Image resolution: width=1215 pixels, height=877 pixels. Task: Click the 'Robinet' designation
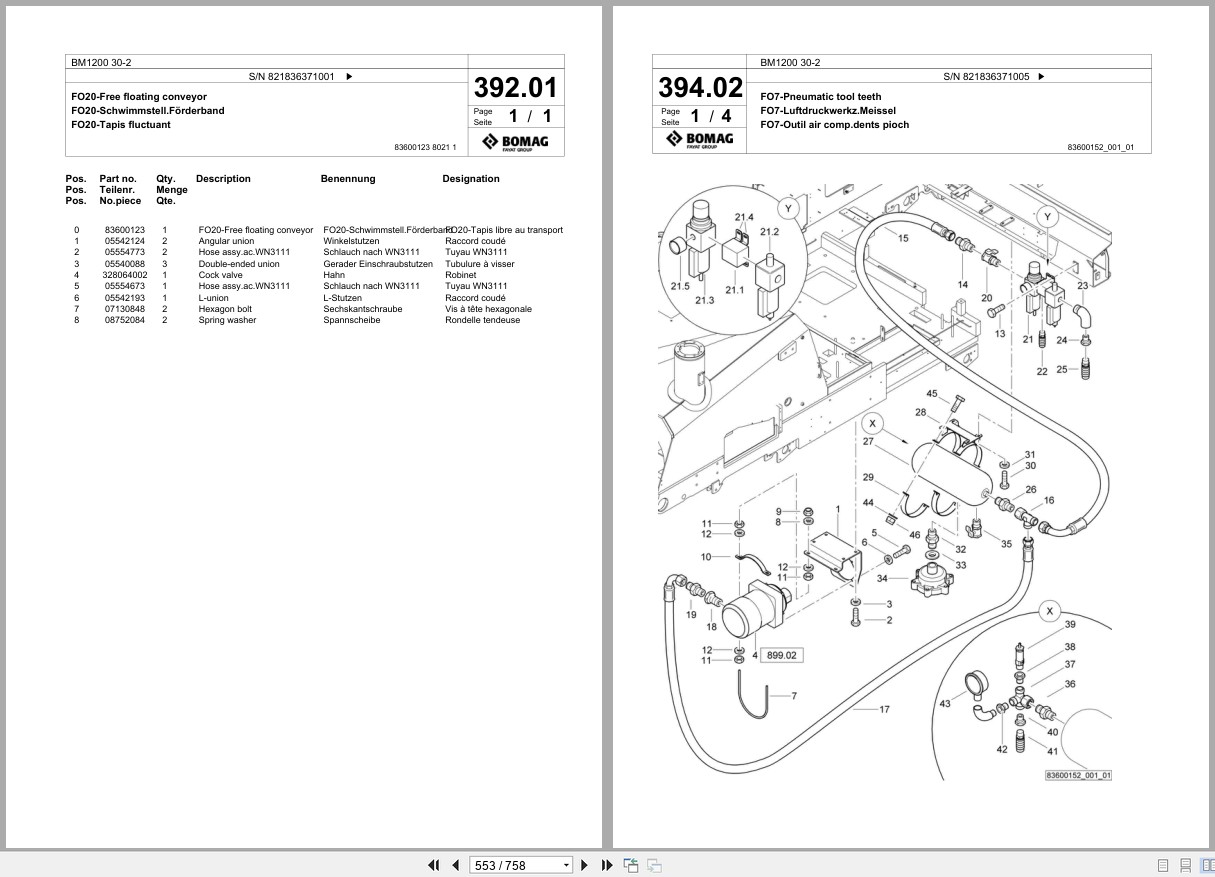click(x=460, y=275)
